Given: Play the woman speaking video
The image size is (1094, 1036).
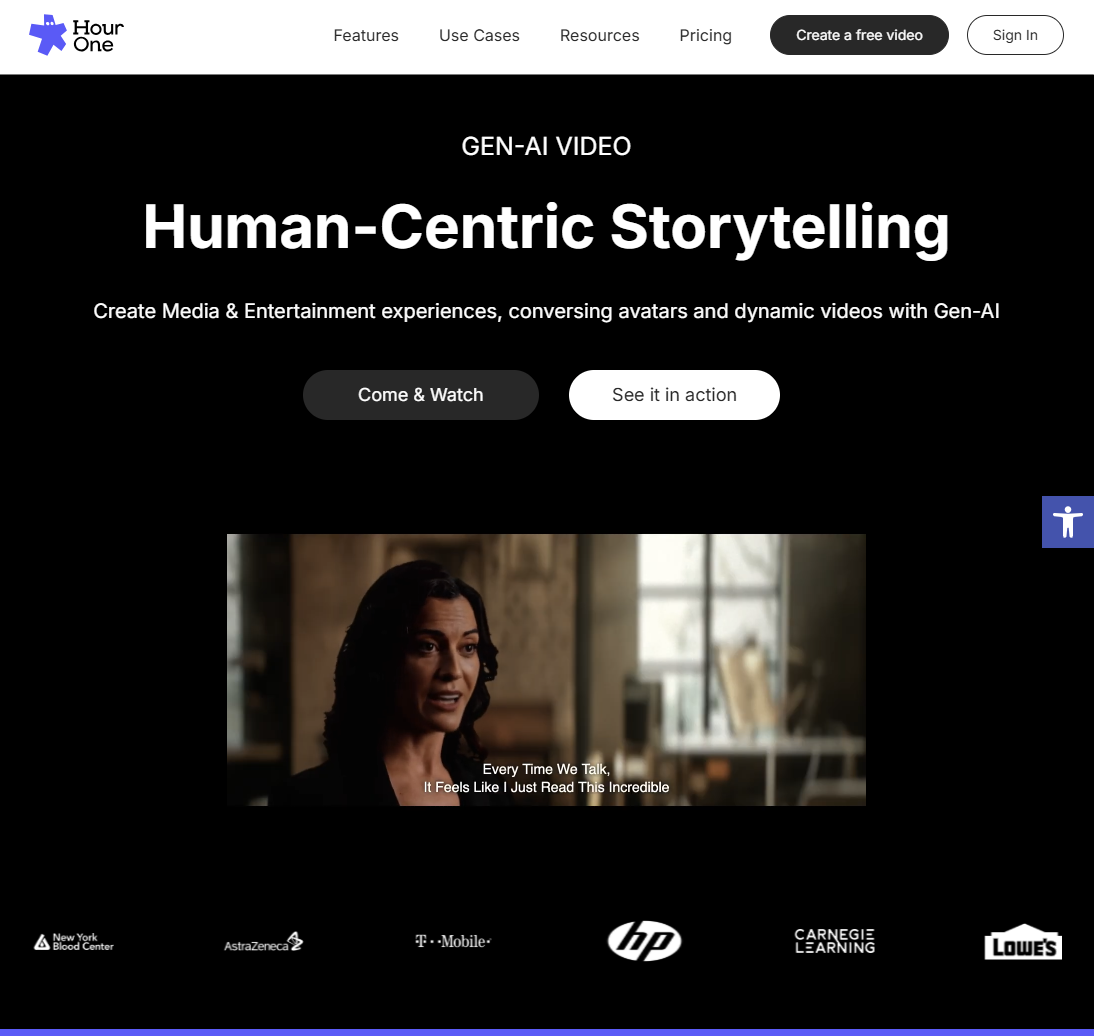Looking at the screenshot, I should tap(546, 670).
